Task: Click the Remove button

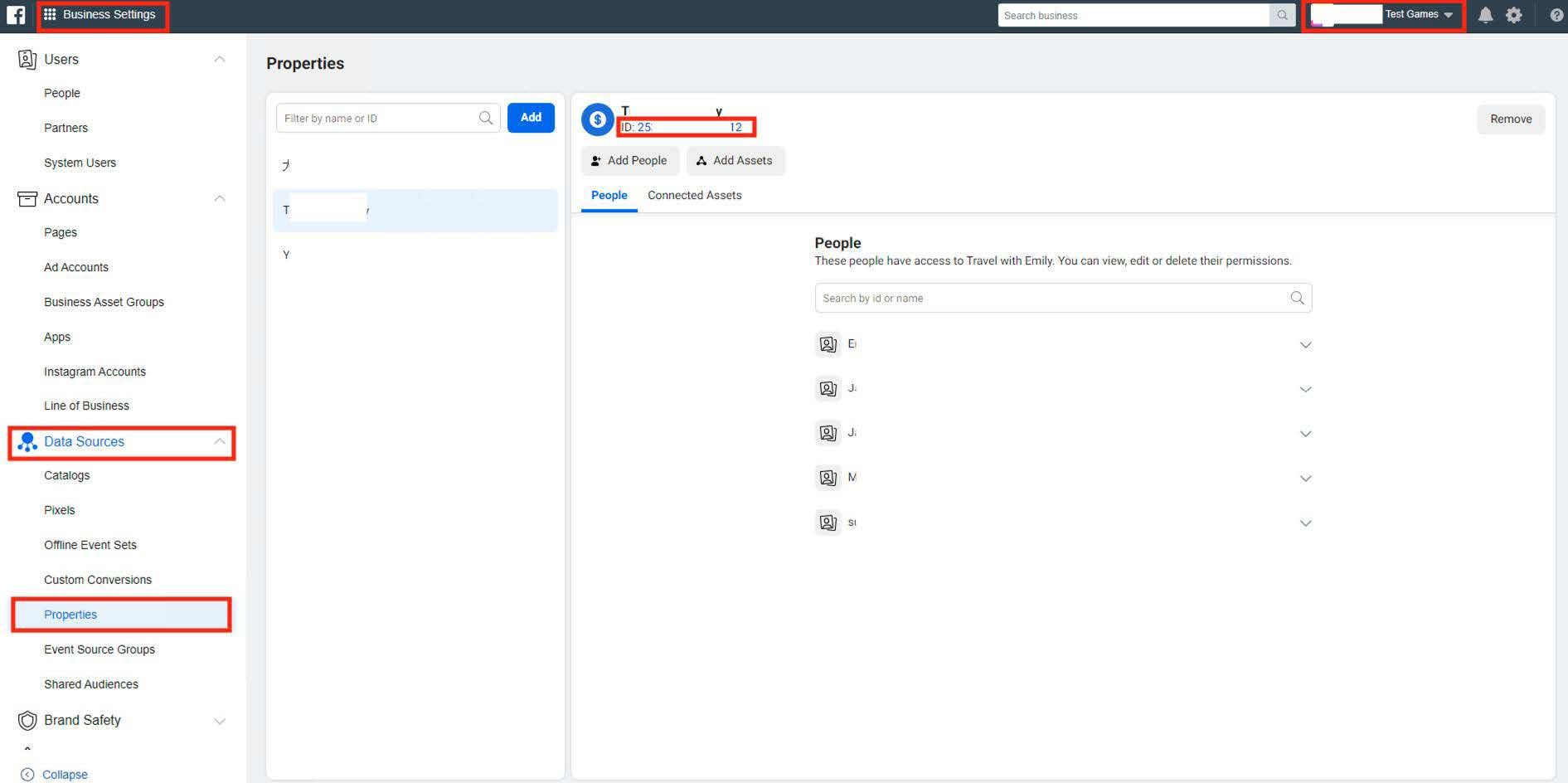Action: 1511,119
